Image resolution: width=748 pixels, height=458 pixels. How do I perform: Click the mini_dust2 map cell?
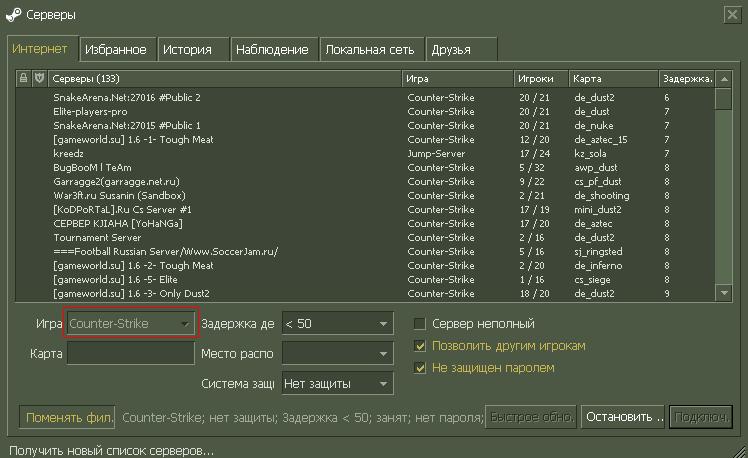598,209
